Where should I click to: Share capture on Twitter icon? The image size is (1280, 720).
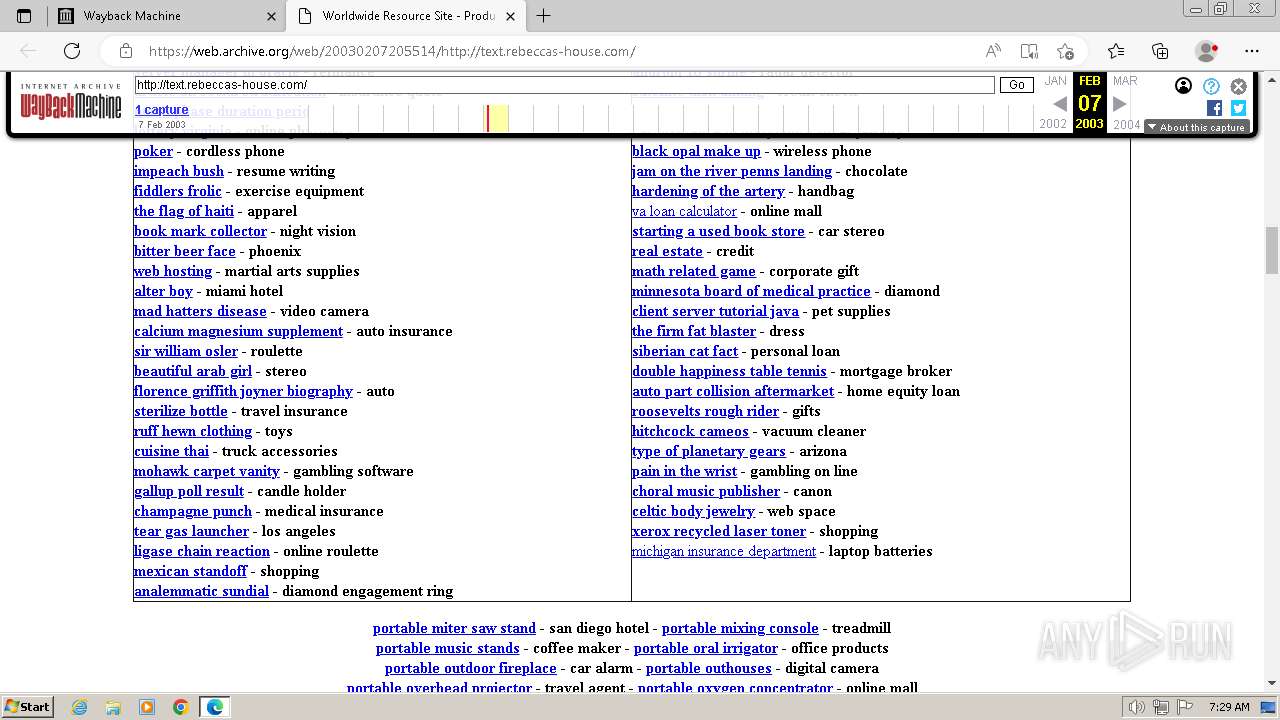1238,108
